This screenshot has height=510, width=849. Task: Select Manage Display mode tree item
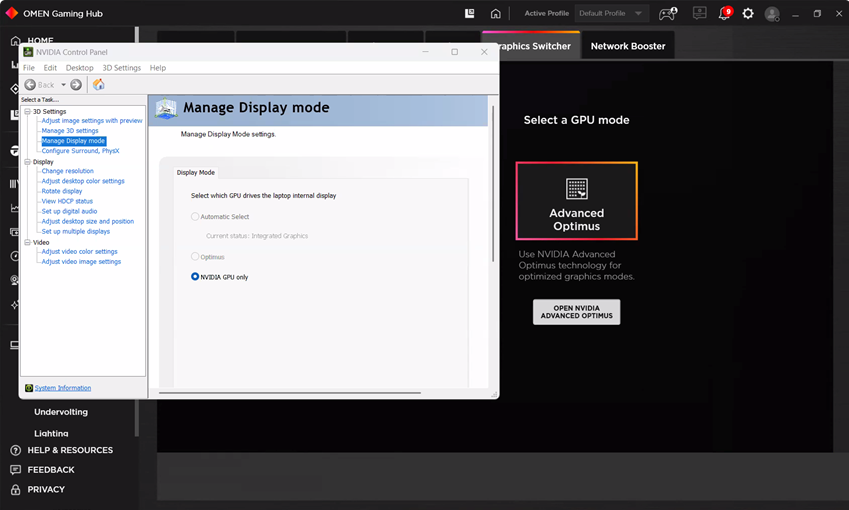click(x=74, y=141)
